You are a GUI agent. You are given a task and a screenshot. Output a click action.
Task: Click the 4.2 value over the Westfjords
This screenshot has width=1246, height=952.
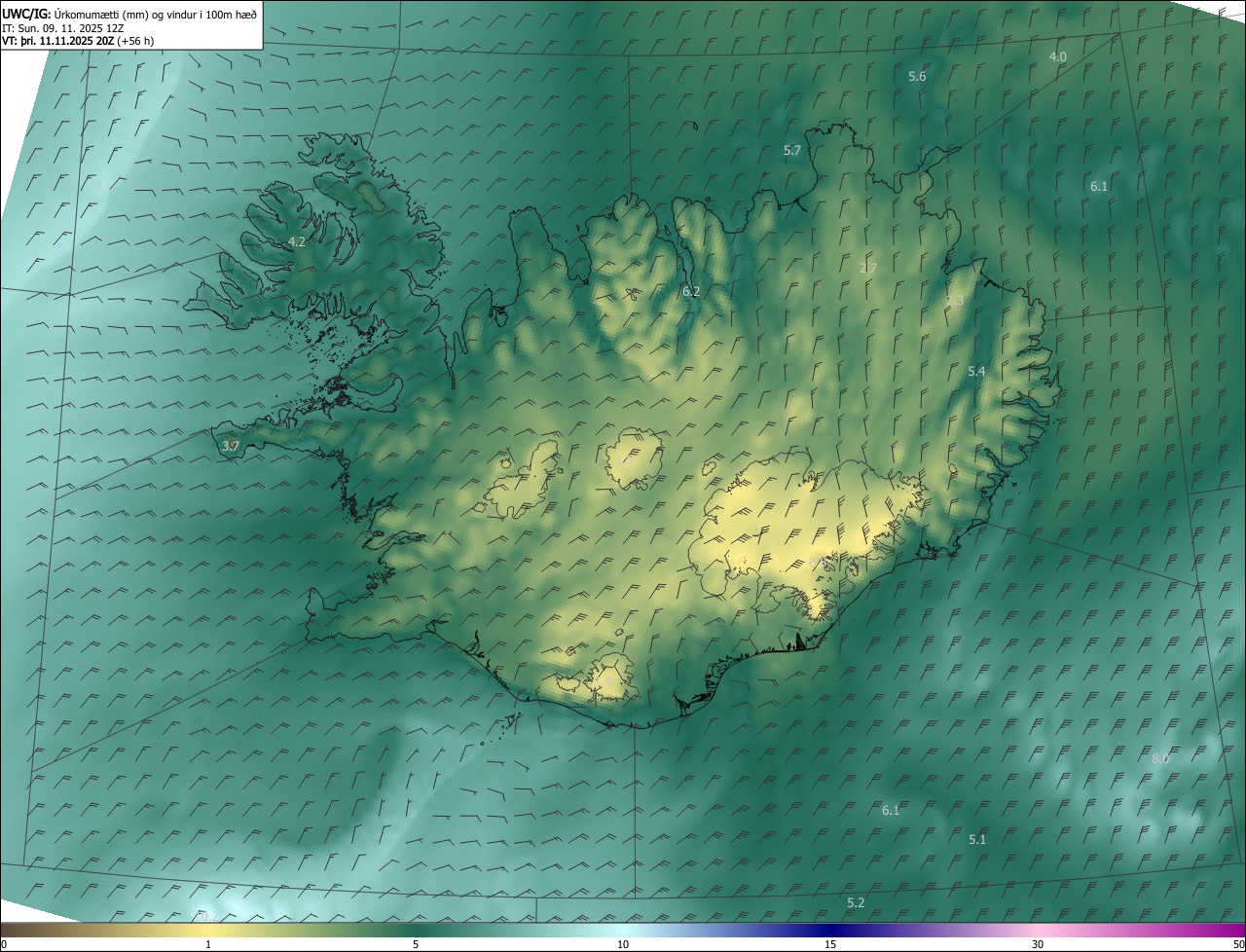pos(297,242)
